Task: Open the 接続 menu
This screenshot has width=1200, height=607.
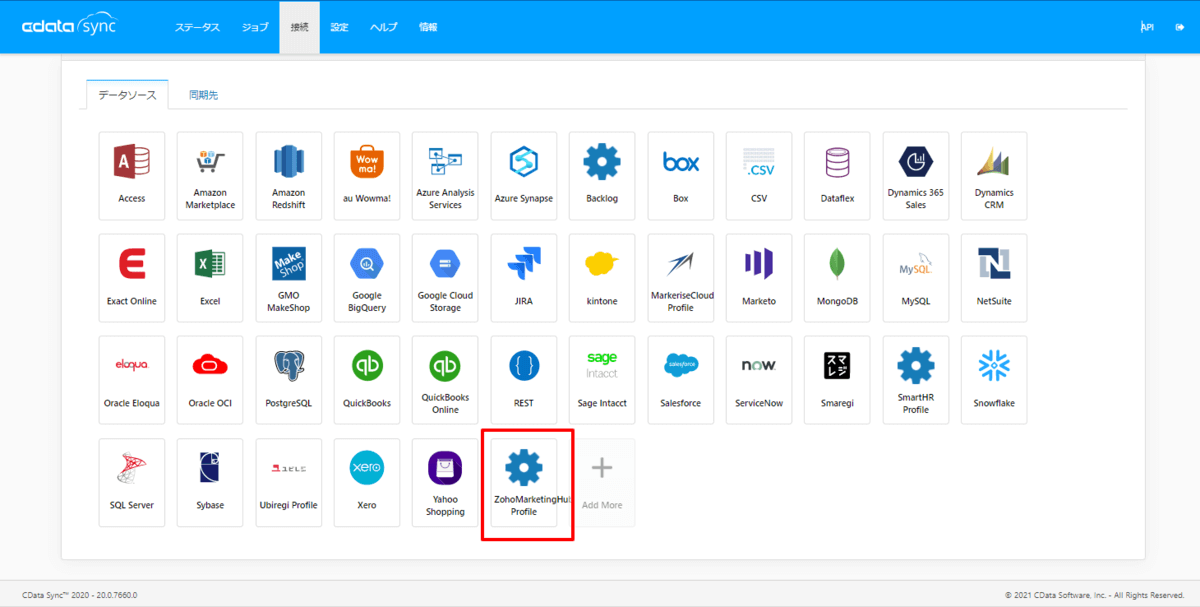Action: pos(300,27)
